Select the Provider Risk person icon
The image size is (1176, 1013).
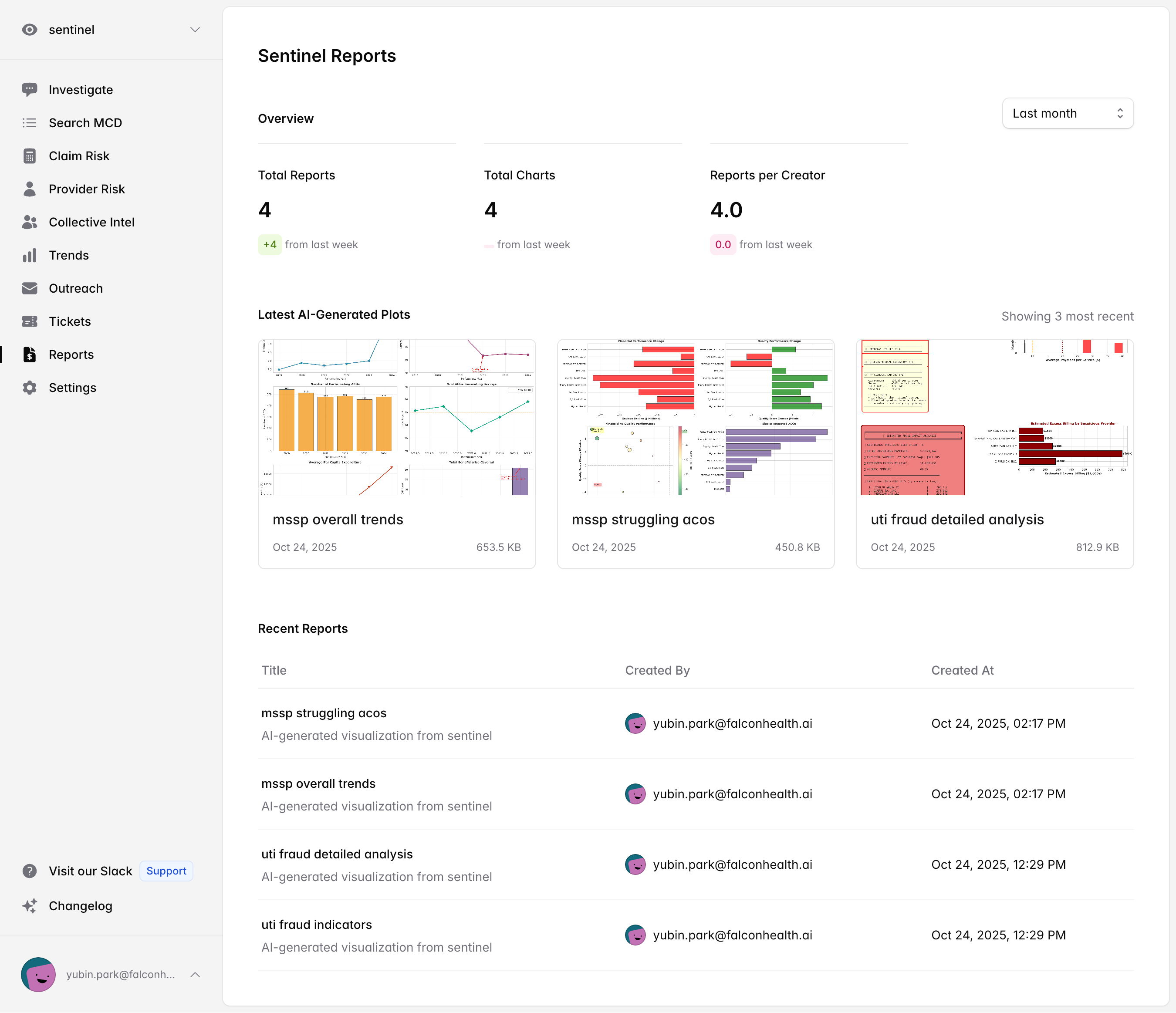coord(30,189)
